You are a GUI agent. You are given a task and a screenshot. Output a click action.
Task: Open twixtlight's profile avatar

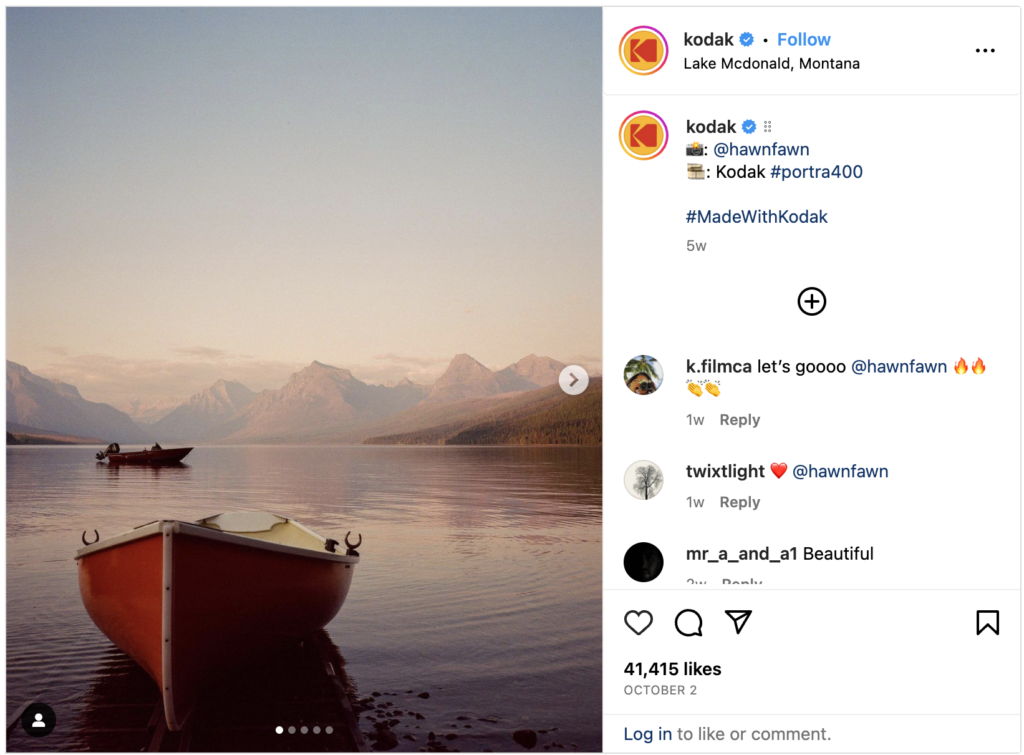click(643, 480)
